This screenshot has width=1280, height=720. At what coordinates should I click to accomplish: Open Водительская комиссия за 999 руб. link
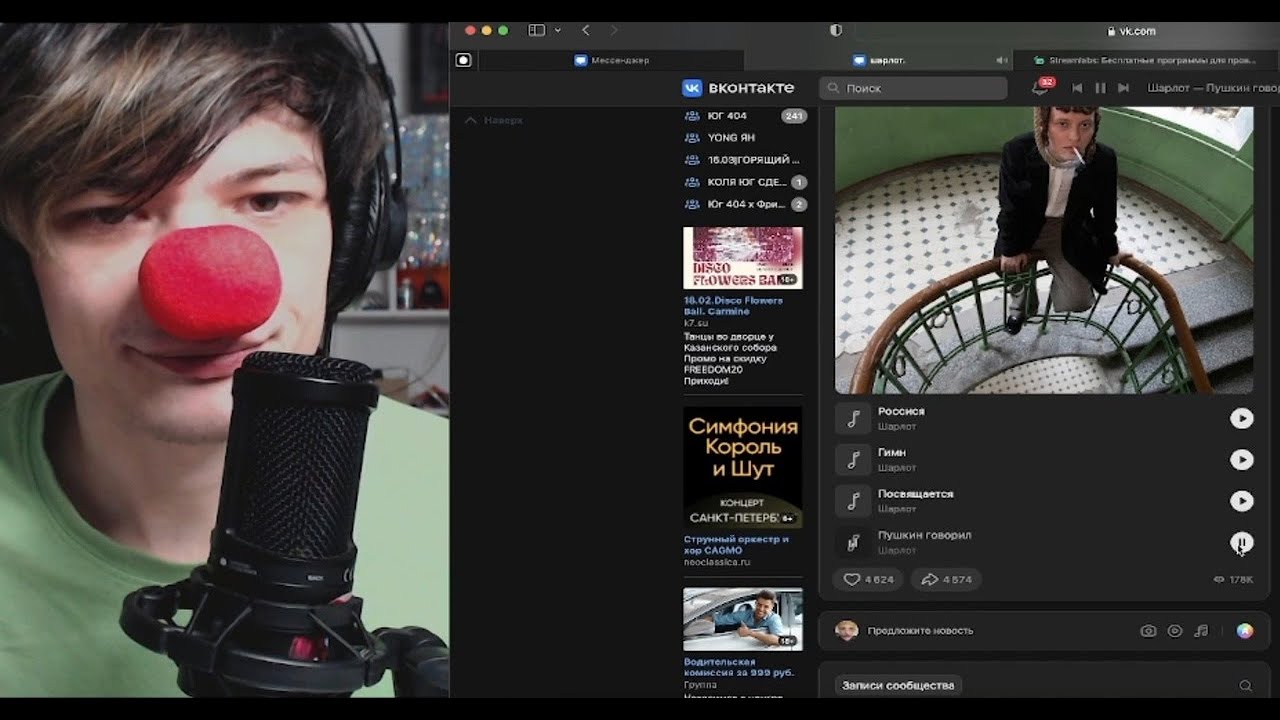739,668
